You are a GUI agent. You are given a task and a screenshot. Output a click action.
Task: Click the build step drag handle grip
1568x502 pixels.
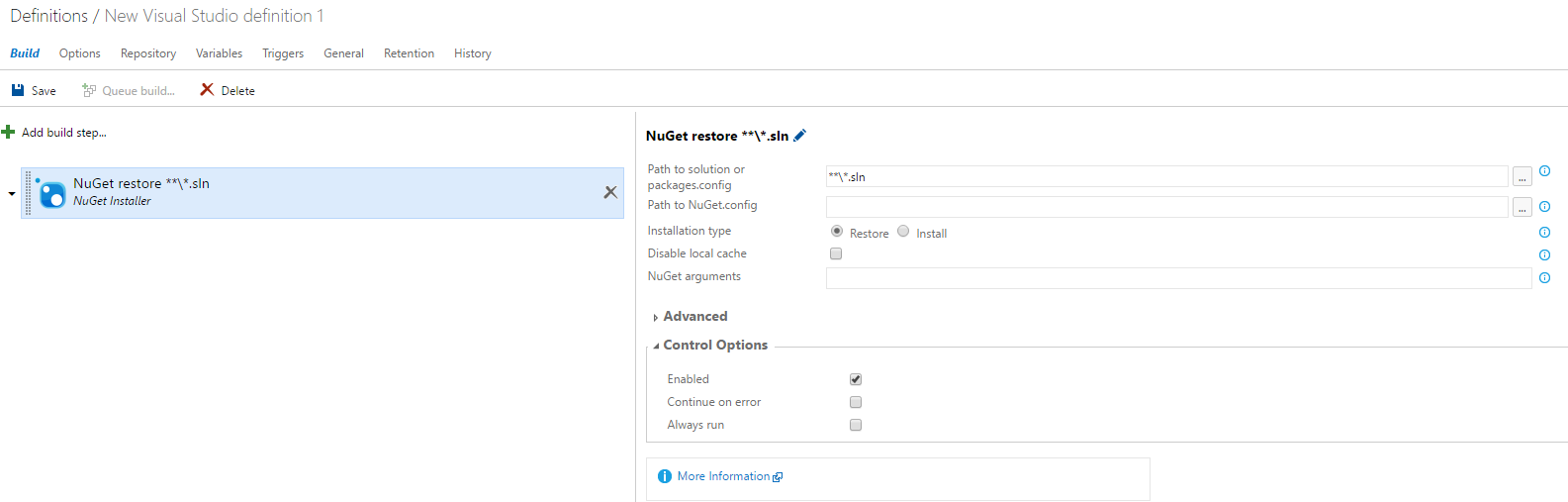pyautogui.click(x=29, y=193)
